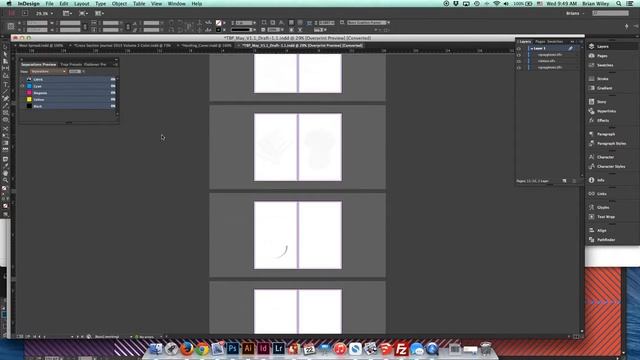This screenshot has width=640, height=360.
Task: Launch Illustrator from the Dock
Action: click(x=248, y=349)
